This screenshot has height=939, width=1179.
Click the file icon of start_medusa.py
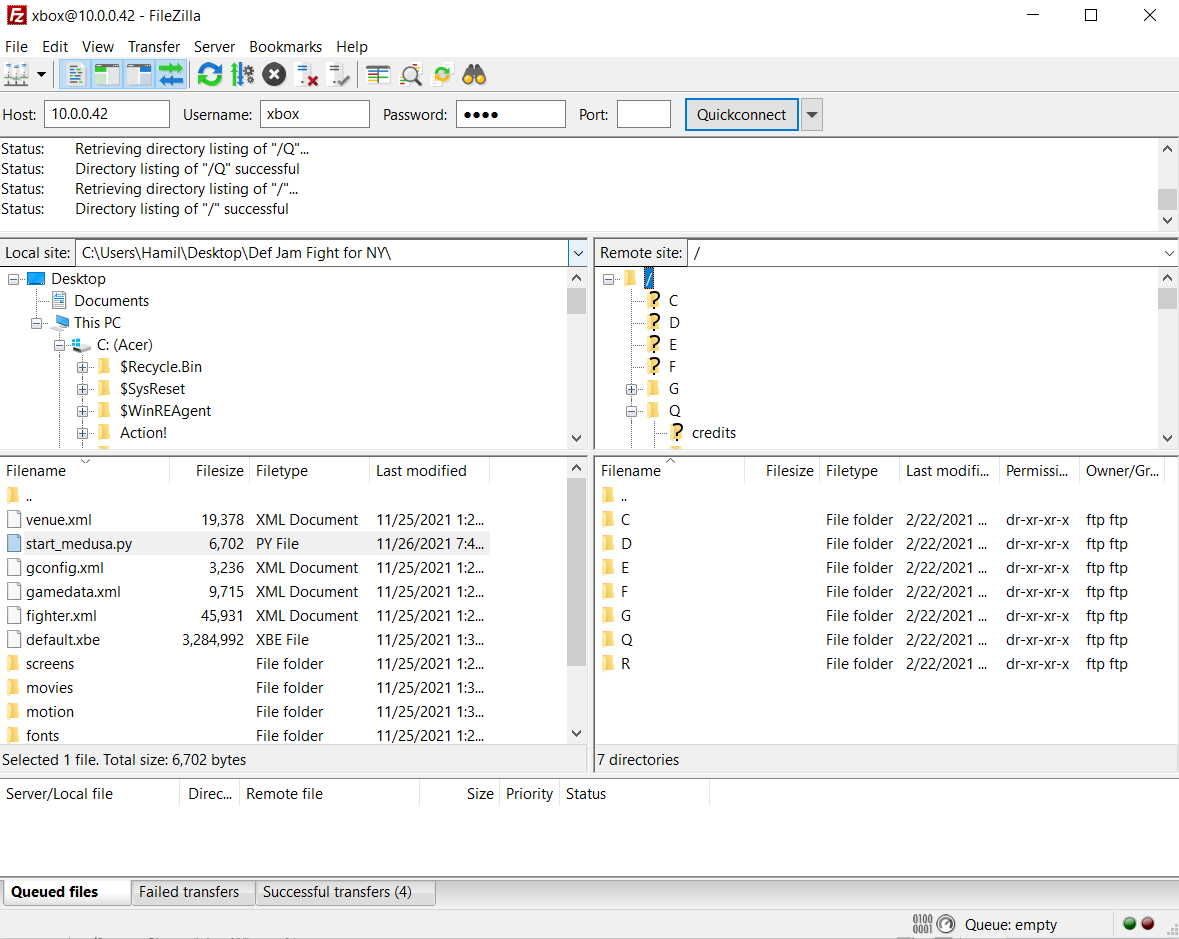[14, 544]
